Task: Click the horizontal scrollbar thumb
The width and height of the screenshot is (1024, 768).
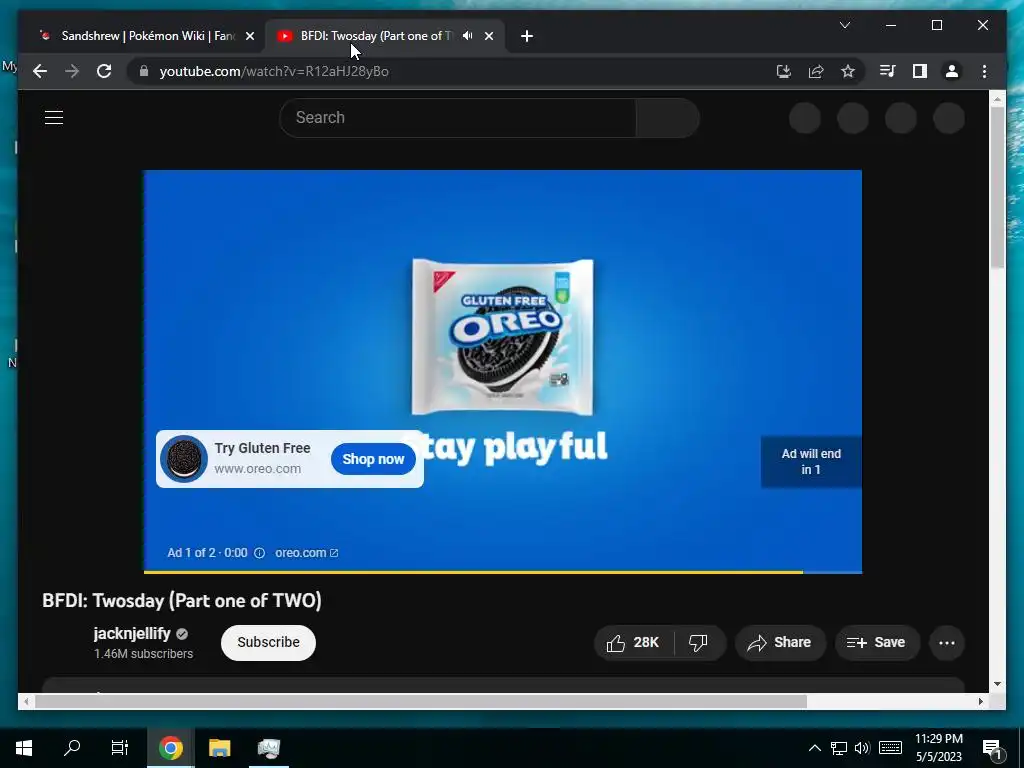Action: 421,701
